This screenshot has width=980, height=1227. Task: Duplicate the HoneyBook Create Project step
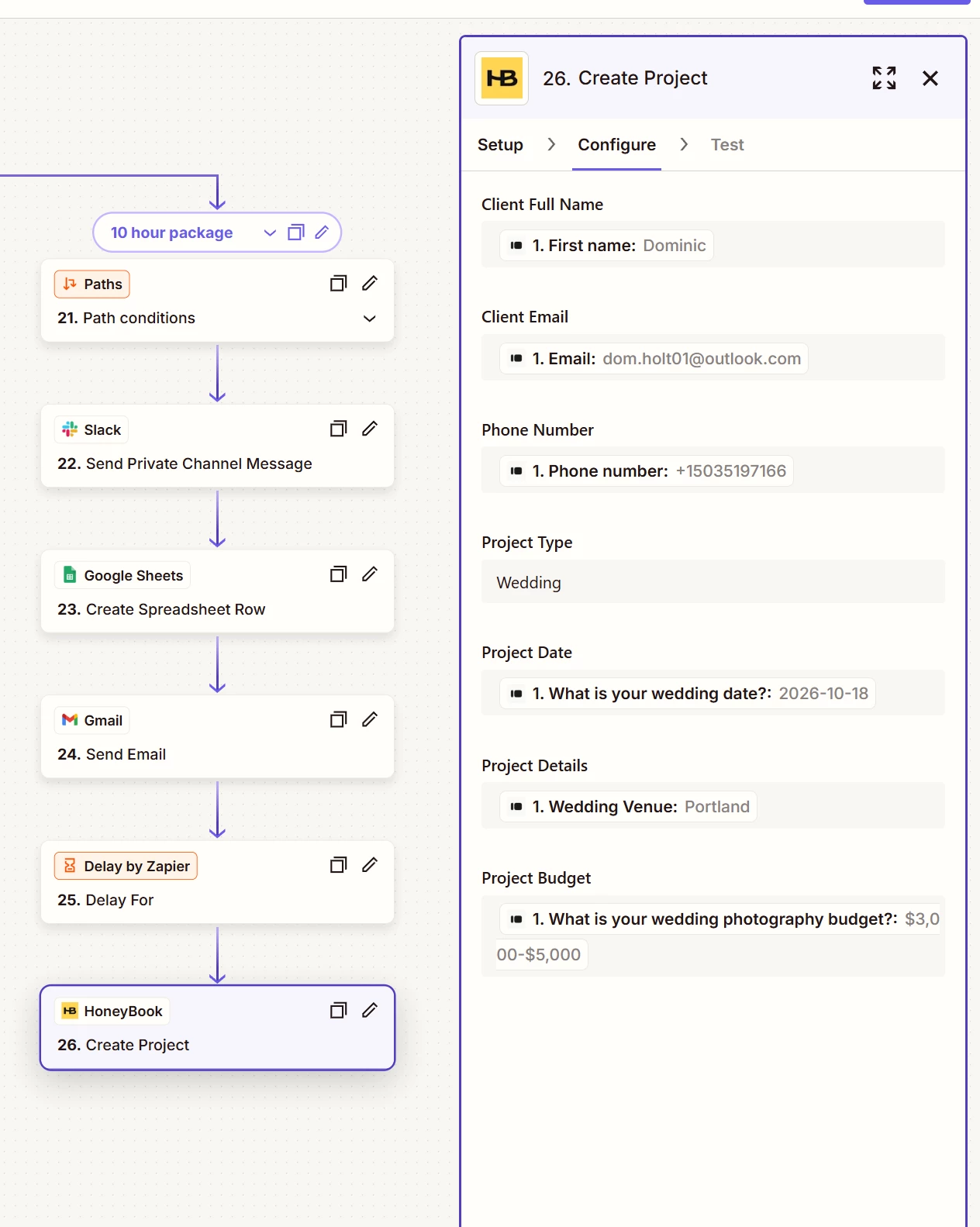(339, 1010)
